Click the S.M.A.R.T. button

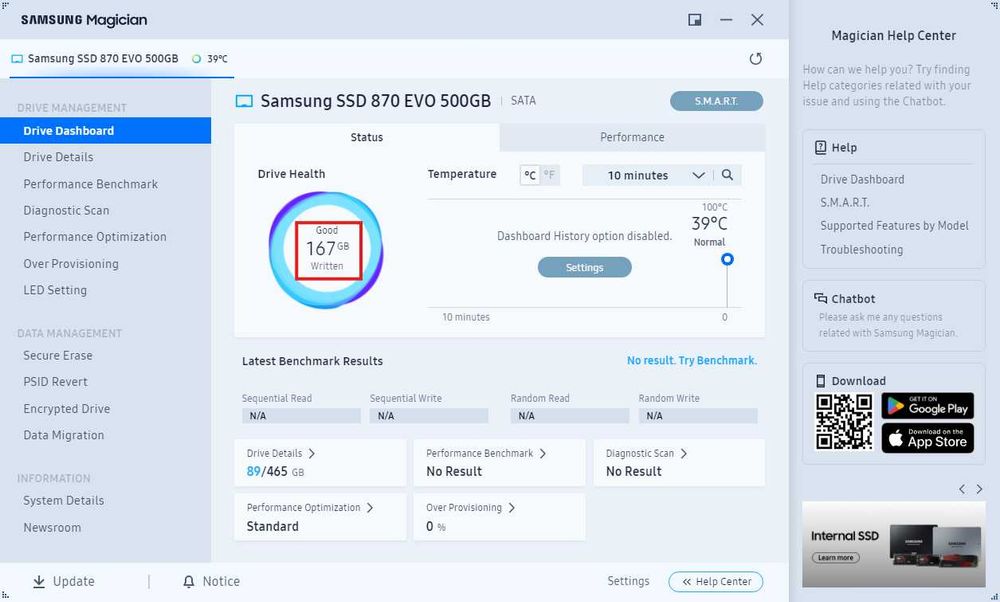[716, 101]
